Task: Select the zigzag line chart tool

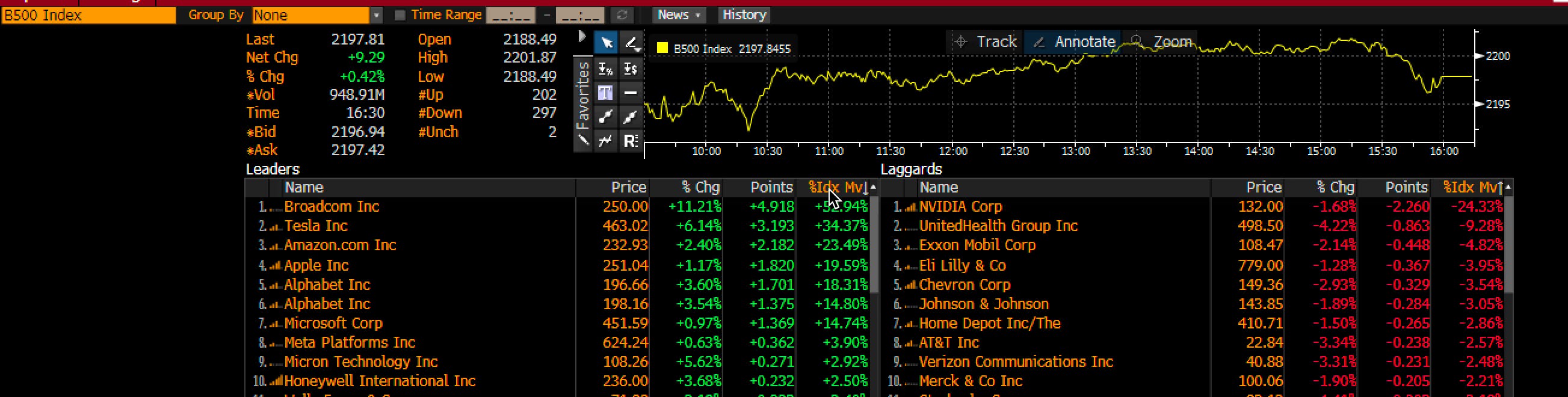Action: [x=606, y=141]
